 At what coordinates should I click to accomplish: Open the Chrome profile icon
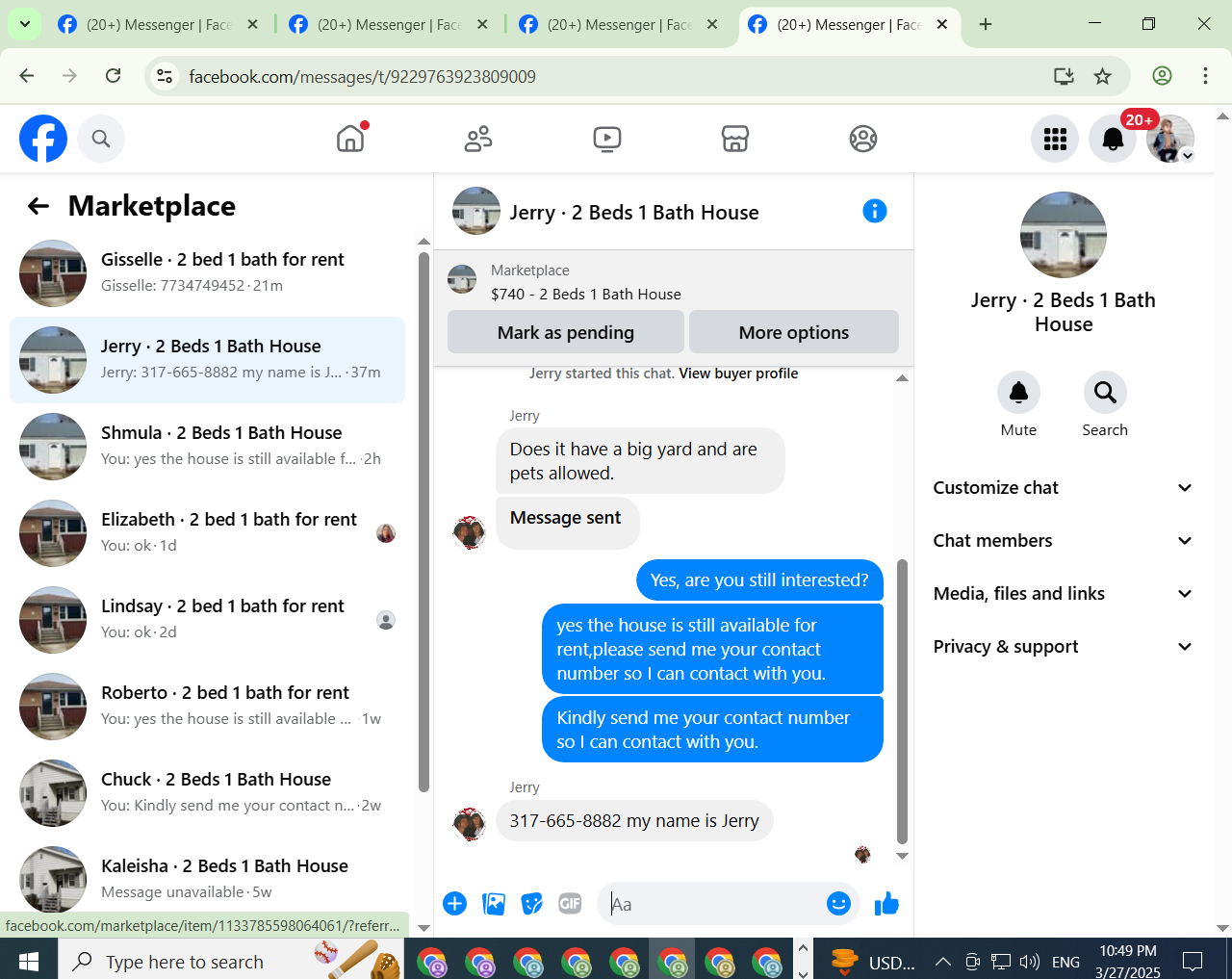1162,76
